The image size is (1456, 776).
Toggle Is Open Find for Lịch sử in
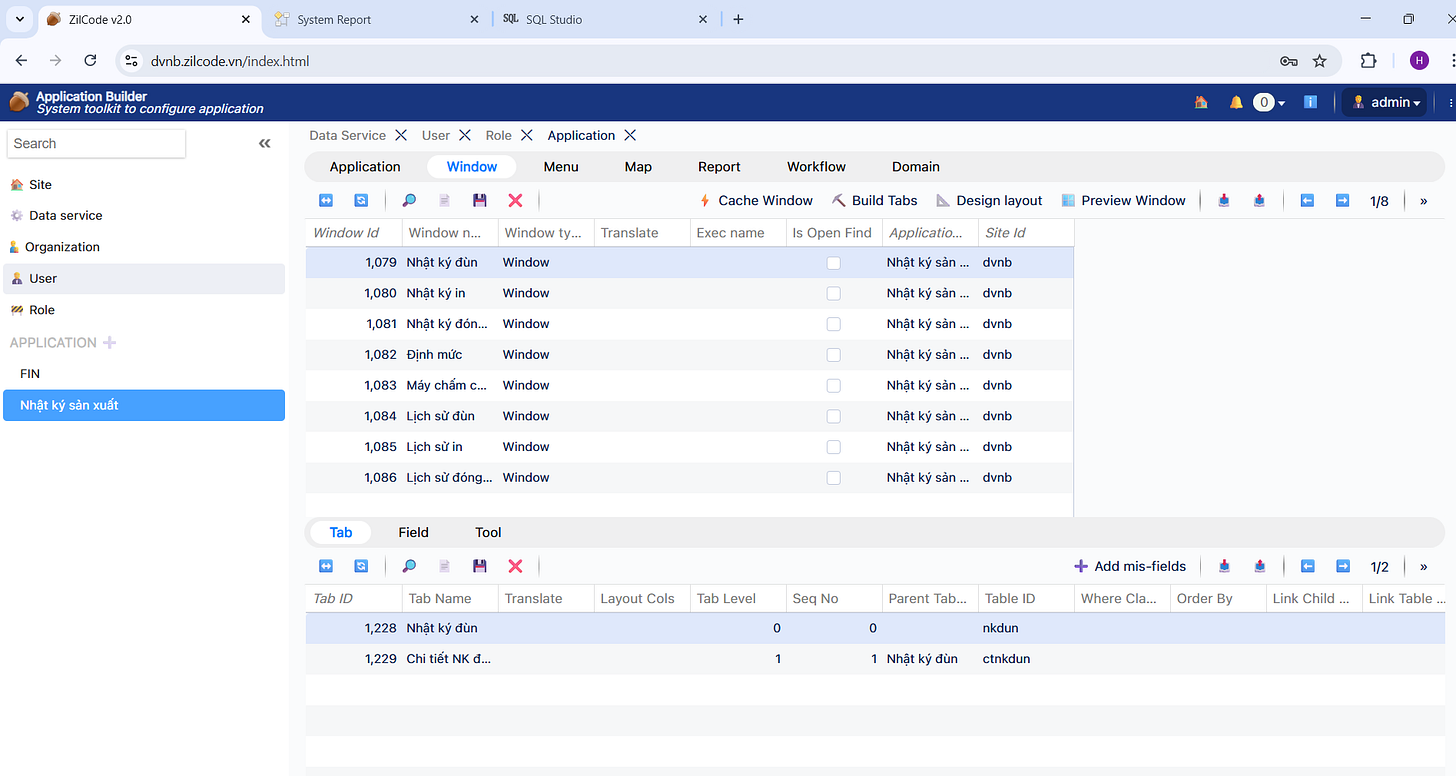[834, 447]
